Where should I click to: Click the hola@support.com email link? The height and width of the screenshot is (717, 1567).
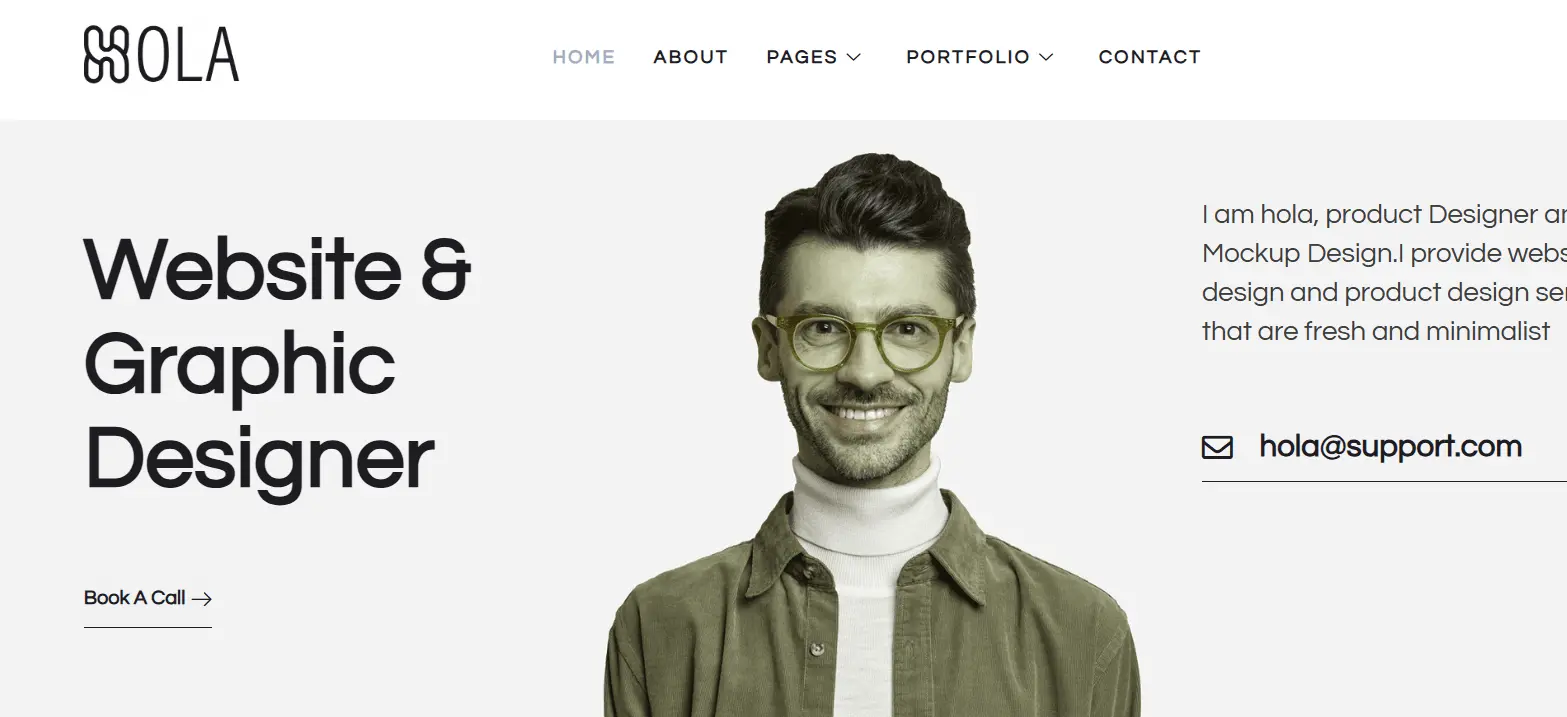[x=1390, y=446]
